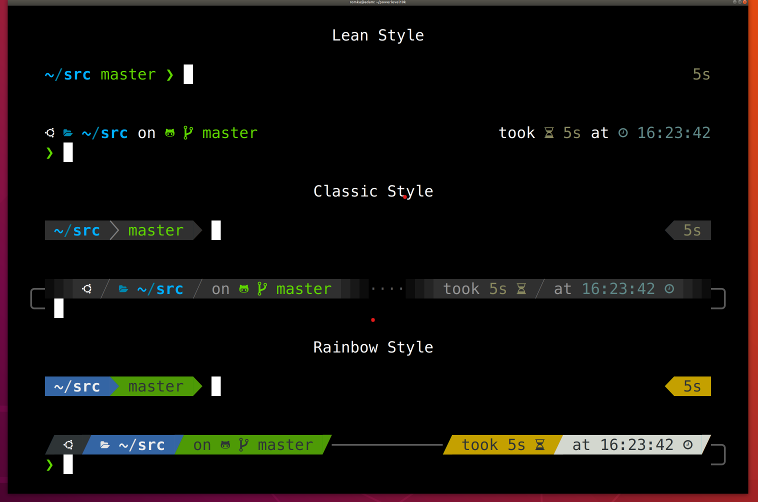Click the GitHub cat icon in the Rainbow green segment
This screenshot has width=758, height=502.
point(225,444)
